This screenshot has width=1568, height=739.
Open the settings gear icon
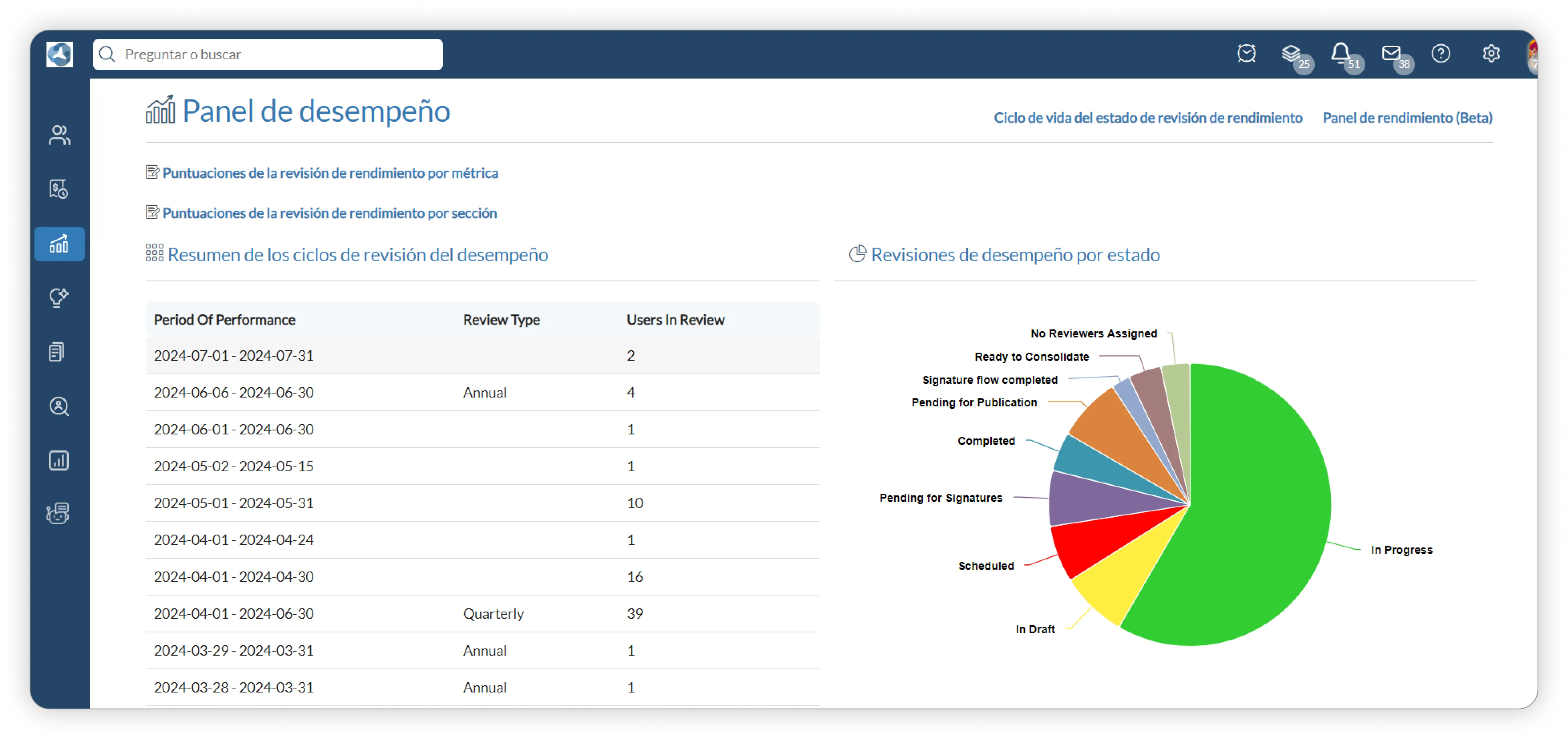[1491, 54]
